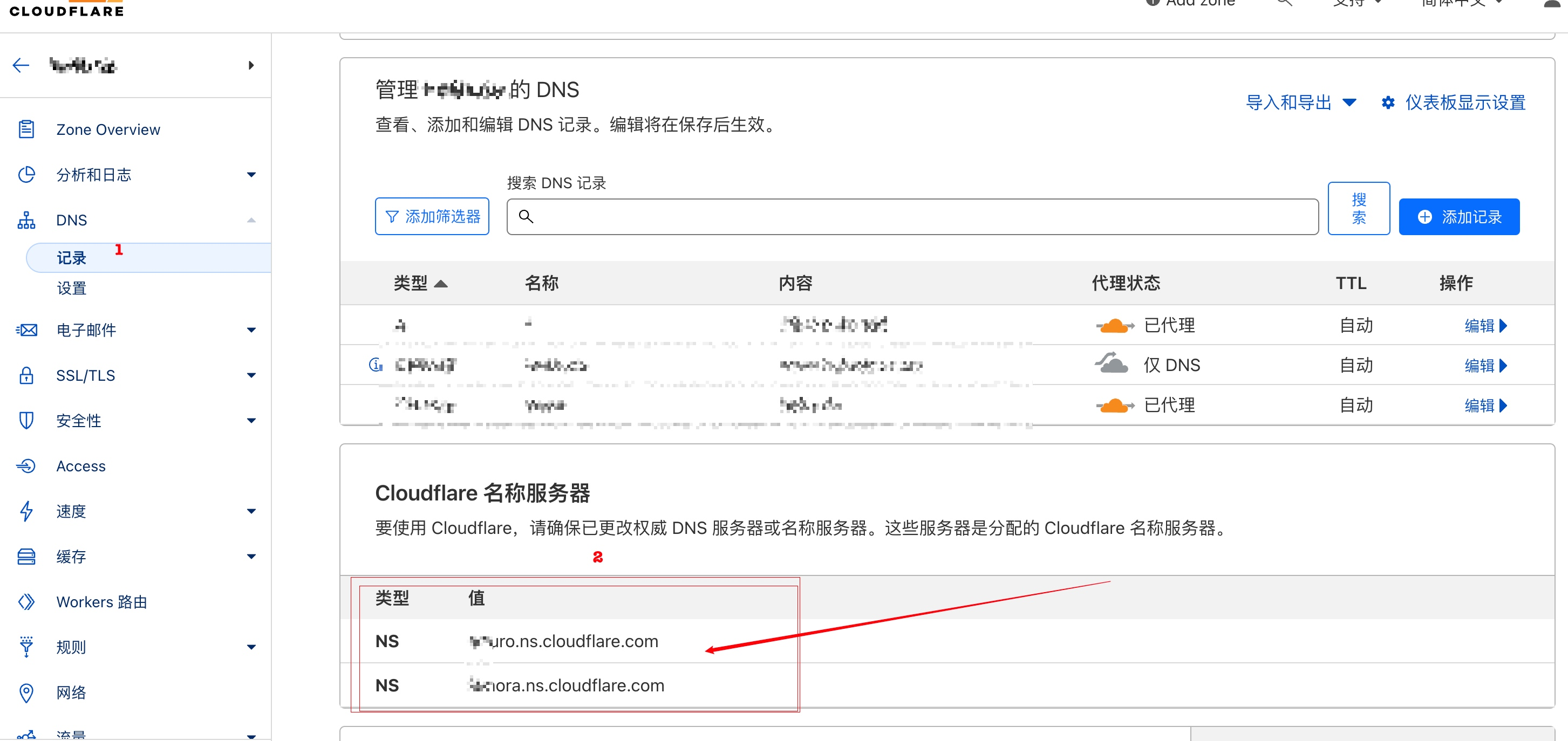Toggle the 仅 DNS gray cloud icon
Image resolution: width=1568 pixels, height=741 pixels.
pos(1114,364)
